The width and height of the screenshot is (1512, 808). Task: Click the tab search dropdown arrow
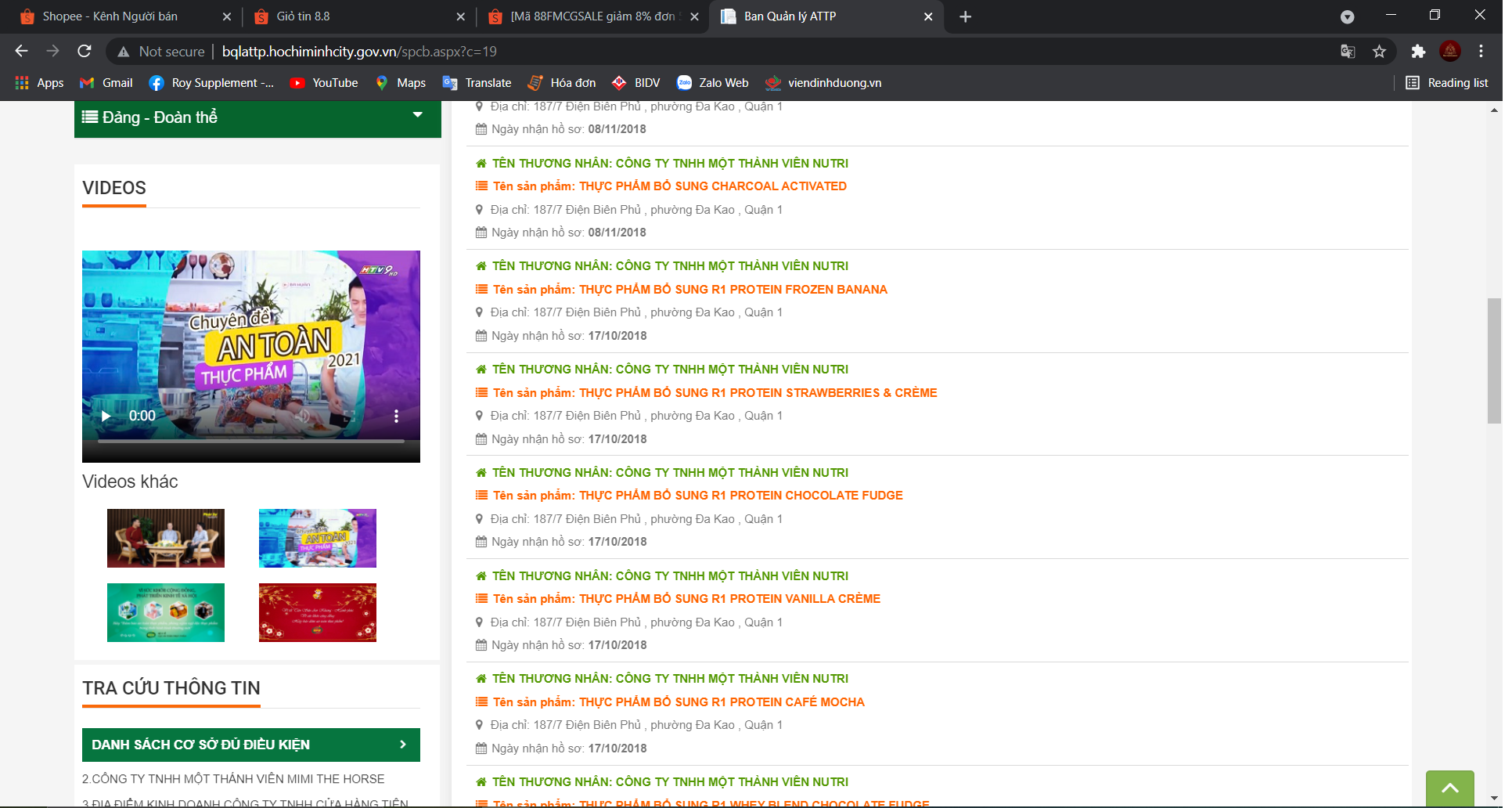click(x=1347, y=16)
